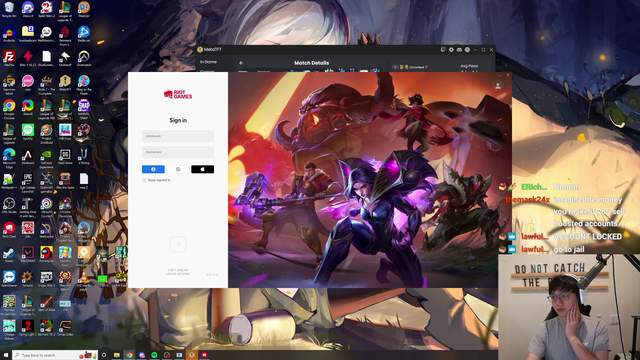Click the profile icon on Riot client artwork
This screenshot has height=360, width=640.
[498, 86]
